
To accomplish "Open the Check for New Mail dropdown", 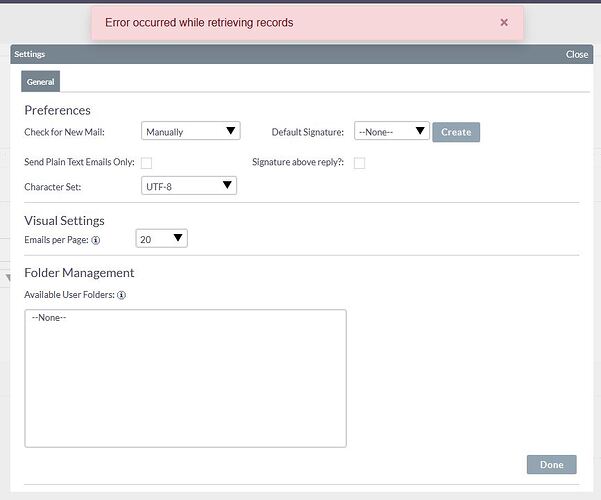I will (x=190, y=131).
